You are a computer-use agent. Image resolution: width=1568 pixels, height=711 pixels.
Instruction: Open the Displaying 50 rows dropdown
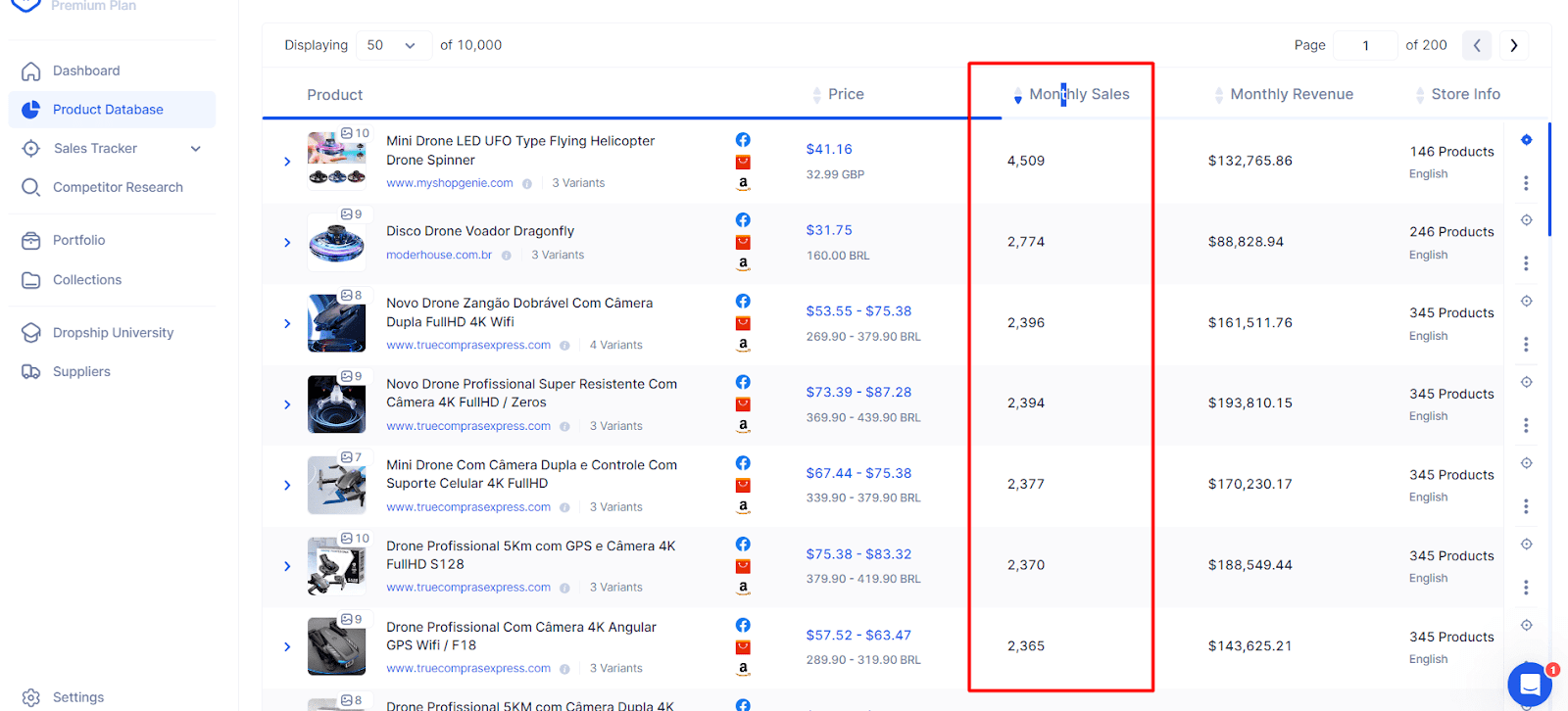(392, 45)
